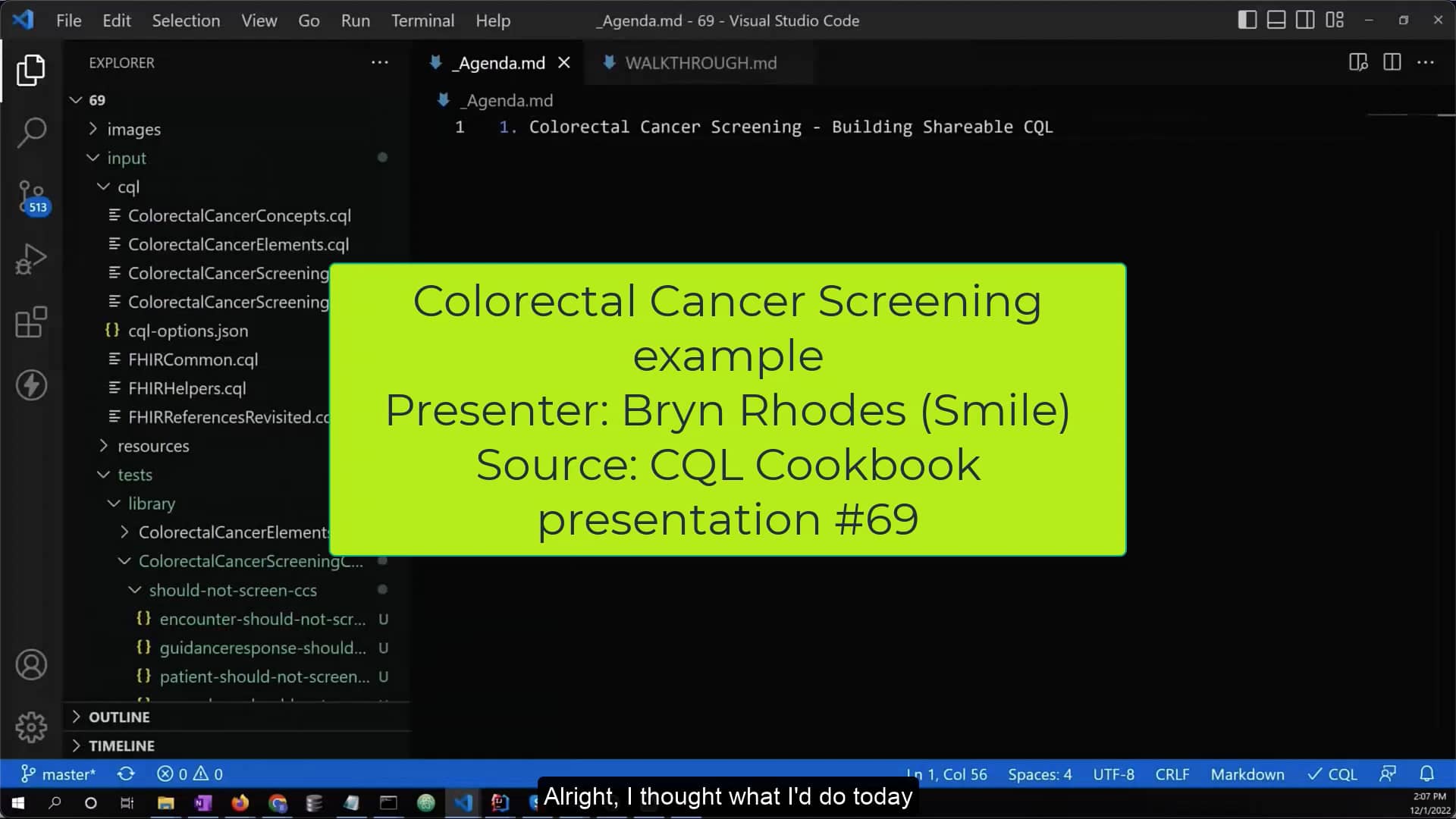Open FHIRHelpers.cql from the explorer
The width and height of the screenshot is (1456, 819).
click(187, 388)
